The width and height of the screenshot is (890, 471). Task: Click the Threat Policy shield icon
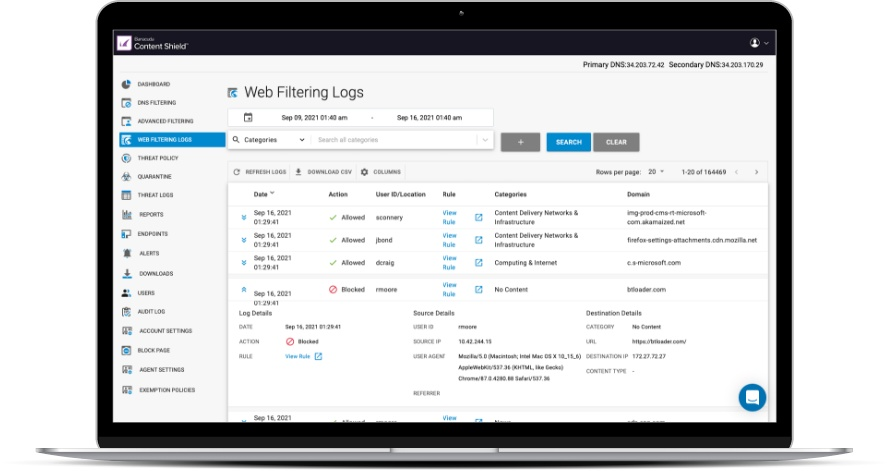tap(126, 158)
